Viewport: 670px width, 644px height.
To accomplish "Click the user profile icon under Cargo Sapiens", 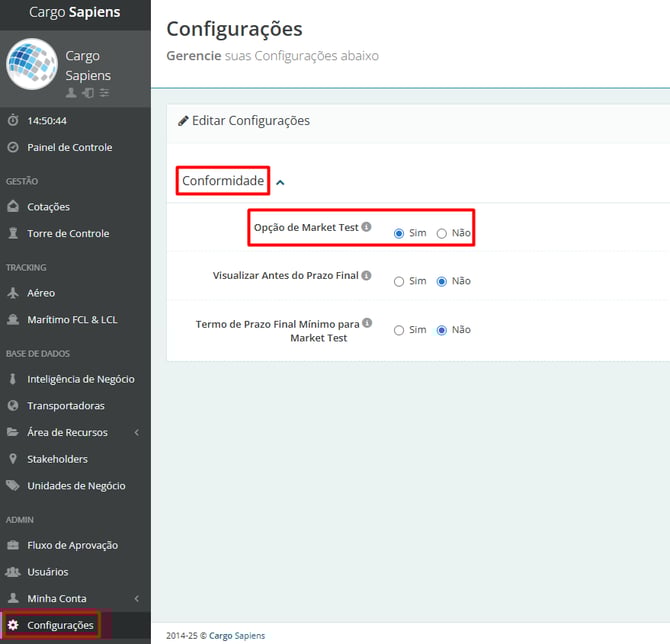I will (x=71, y=93).
